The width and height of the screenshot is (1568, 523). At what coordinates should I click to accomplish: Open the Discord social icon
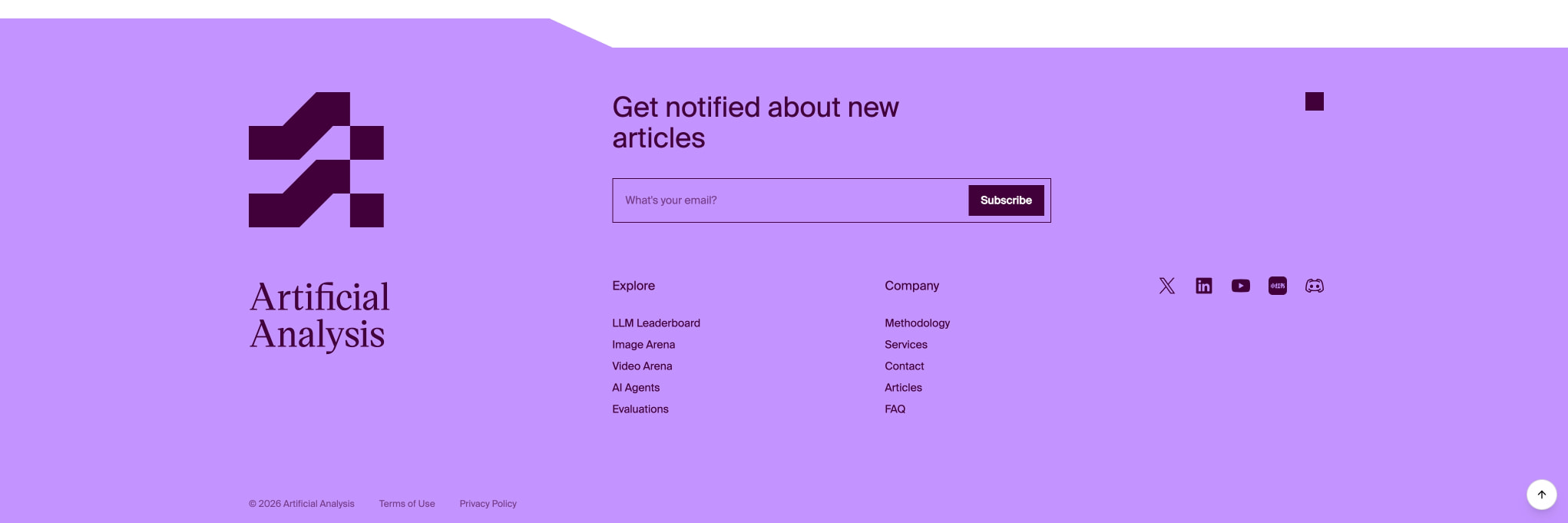click(x=1314, y=286)
